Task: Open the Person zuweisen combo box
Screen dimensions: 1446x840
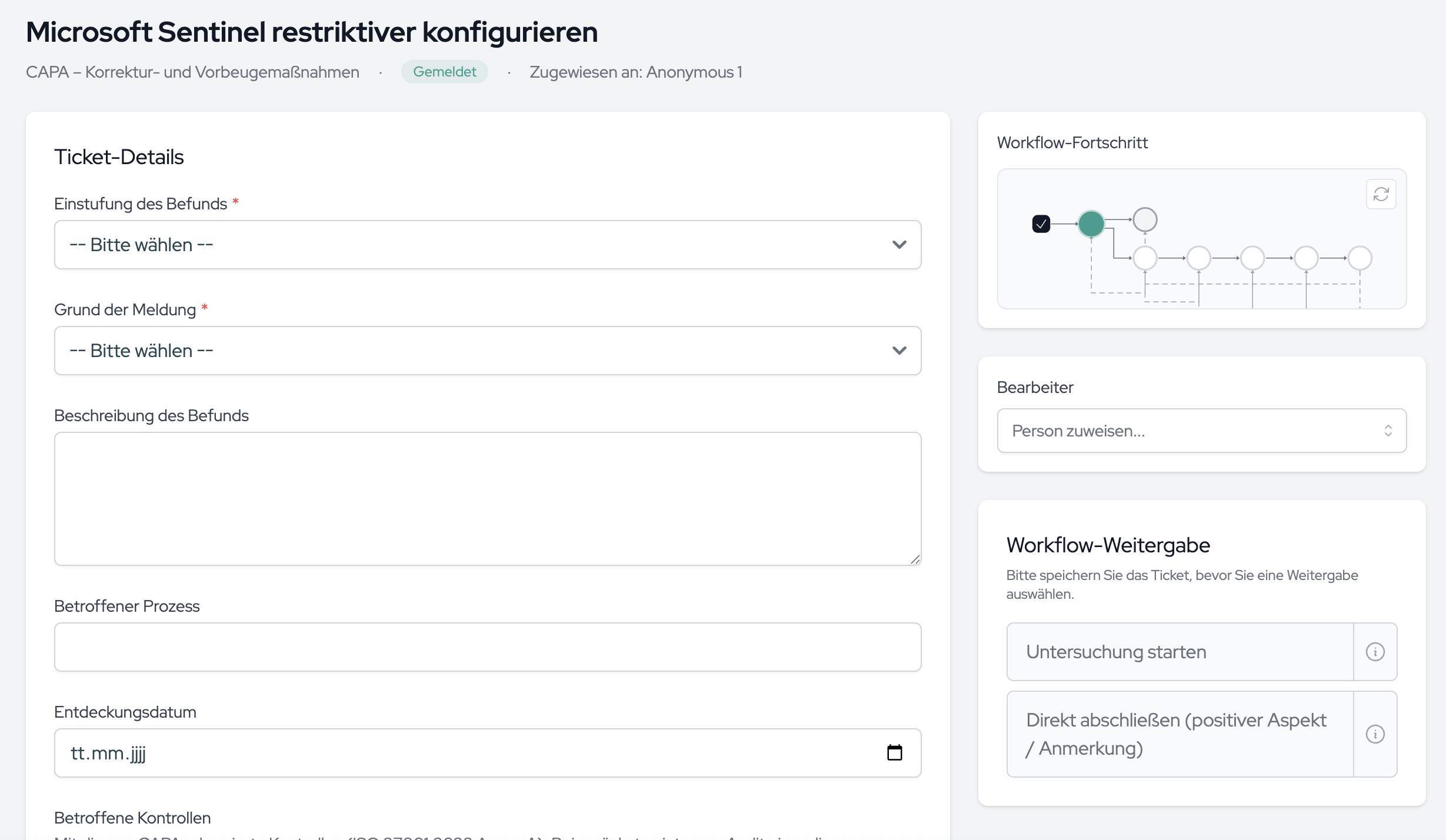Action: pyautogui.click(x=1202, y=431)
